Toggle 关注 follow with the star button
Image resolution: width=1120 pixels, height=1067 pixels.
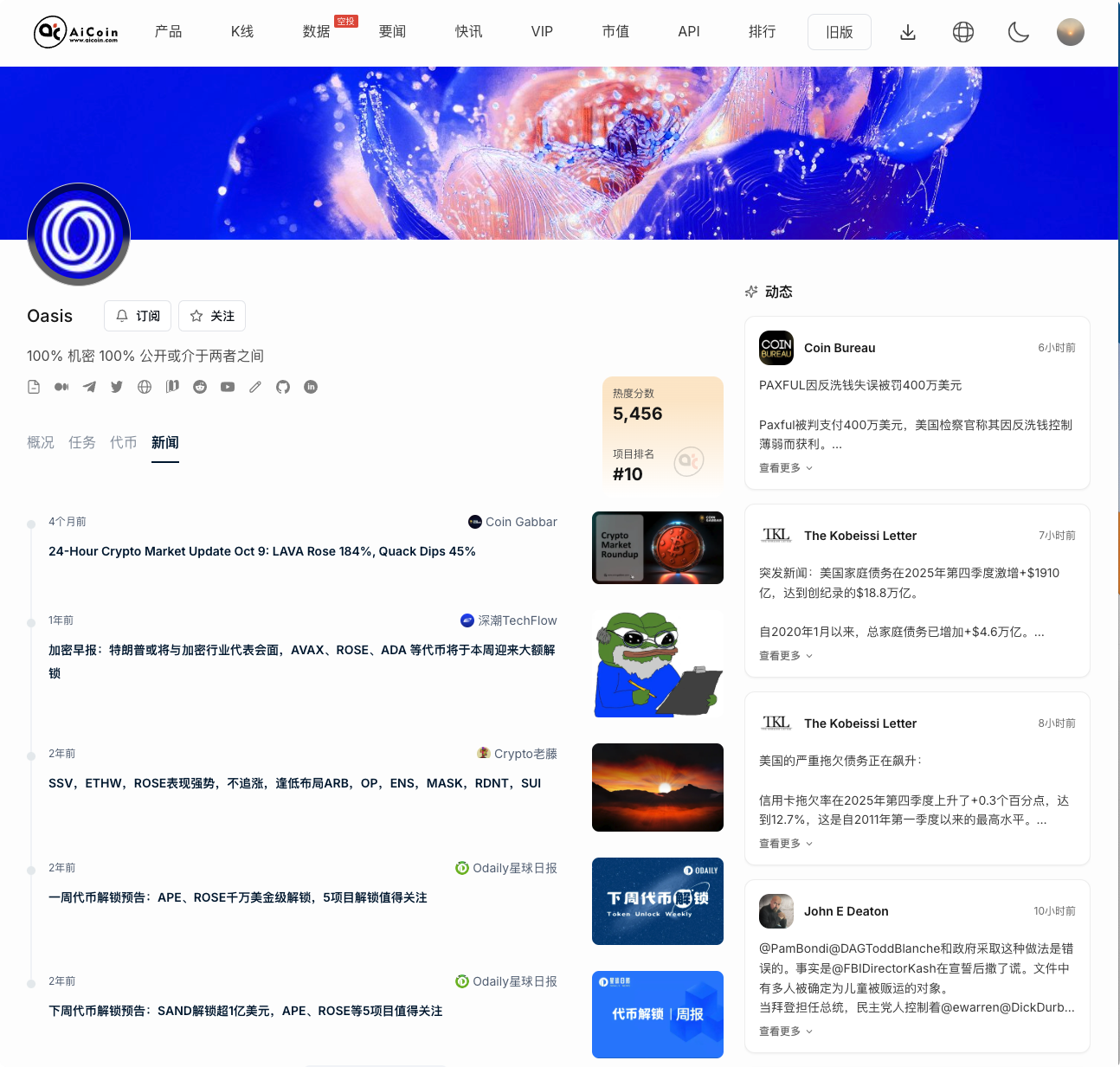click(211, 316)
